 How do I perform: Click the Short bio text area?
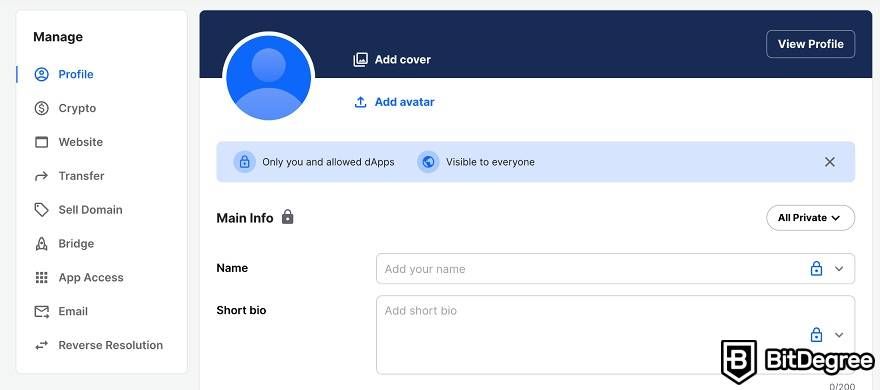pos(615,335)
